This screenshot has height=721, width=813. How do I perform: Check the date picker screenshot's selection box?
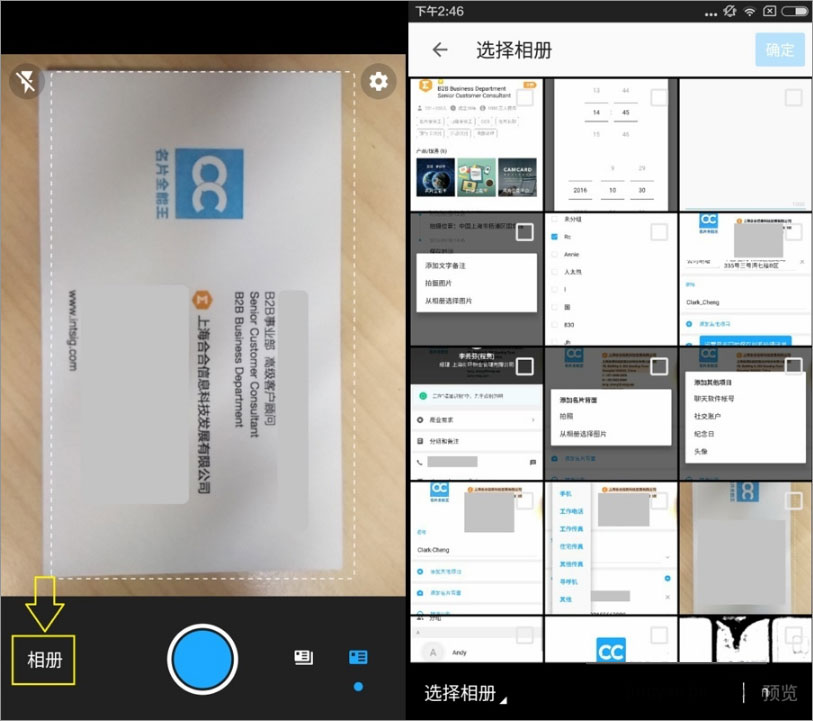(659, 97)
